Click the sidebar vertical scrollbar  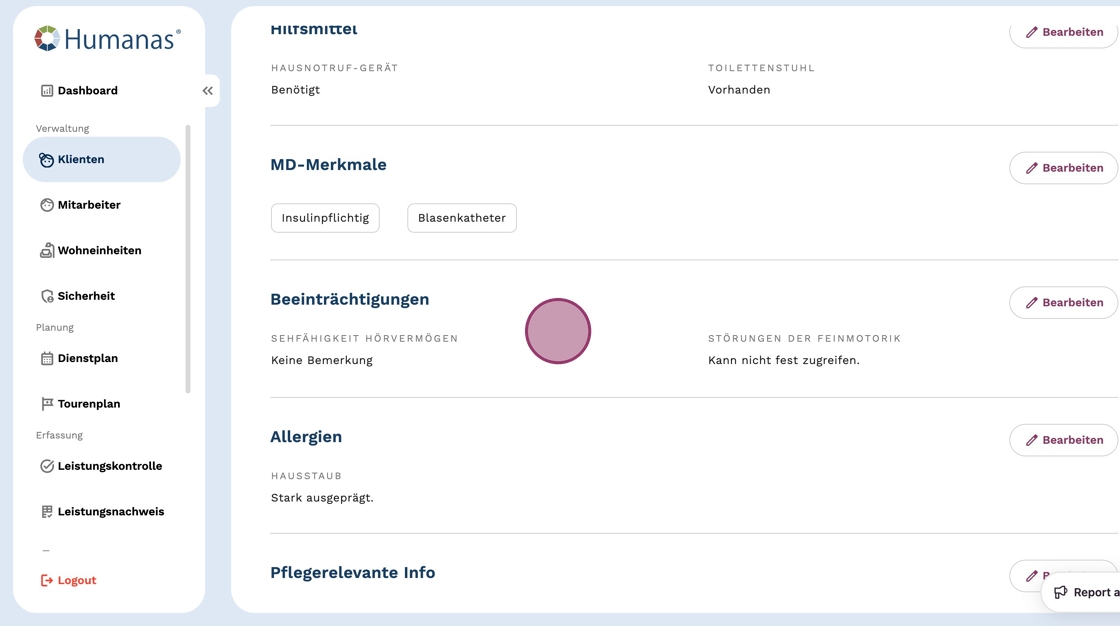pyautogui.click(x=188, y=258)
